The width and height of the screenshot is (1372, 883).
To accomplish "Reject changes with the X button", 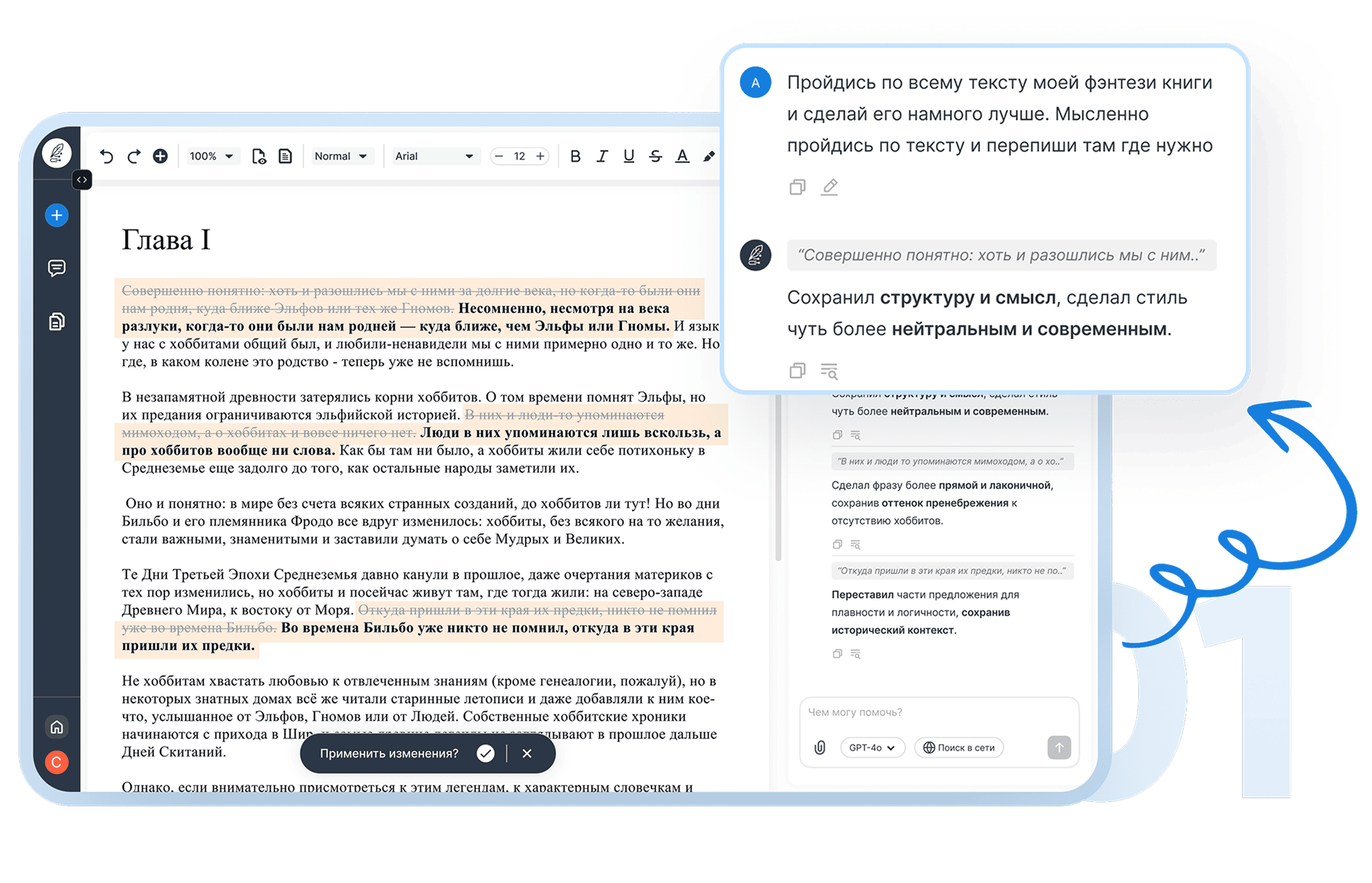I will pyautogui.click(x=527, y=753).
